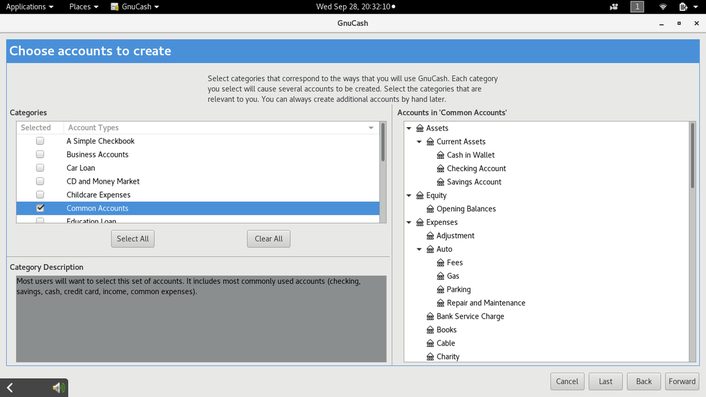Open the Account Types column sort arrow
The width and height of the screenshot is (706, 397).
371,128
